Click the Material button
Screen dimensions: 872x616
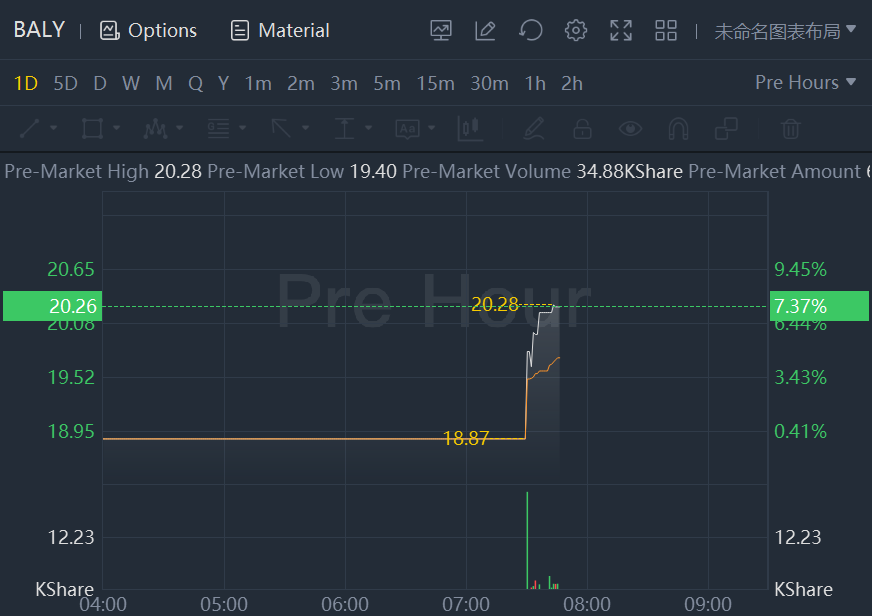tap(280, 30)
